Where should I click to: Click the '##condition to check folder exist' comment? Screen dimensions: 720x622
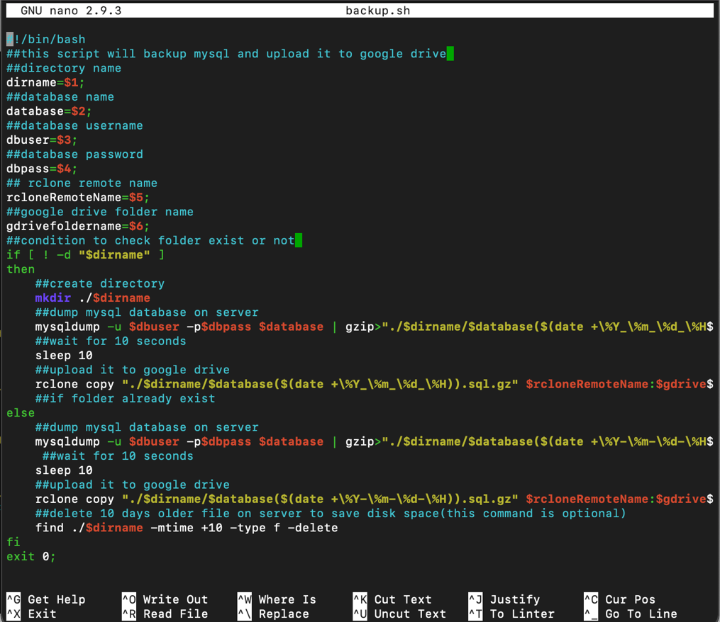(x=151, y=241)
